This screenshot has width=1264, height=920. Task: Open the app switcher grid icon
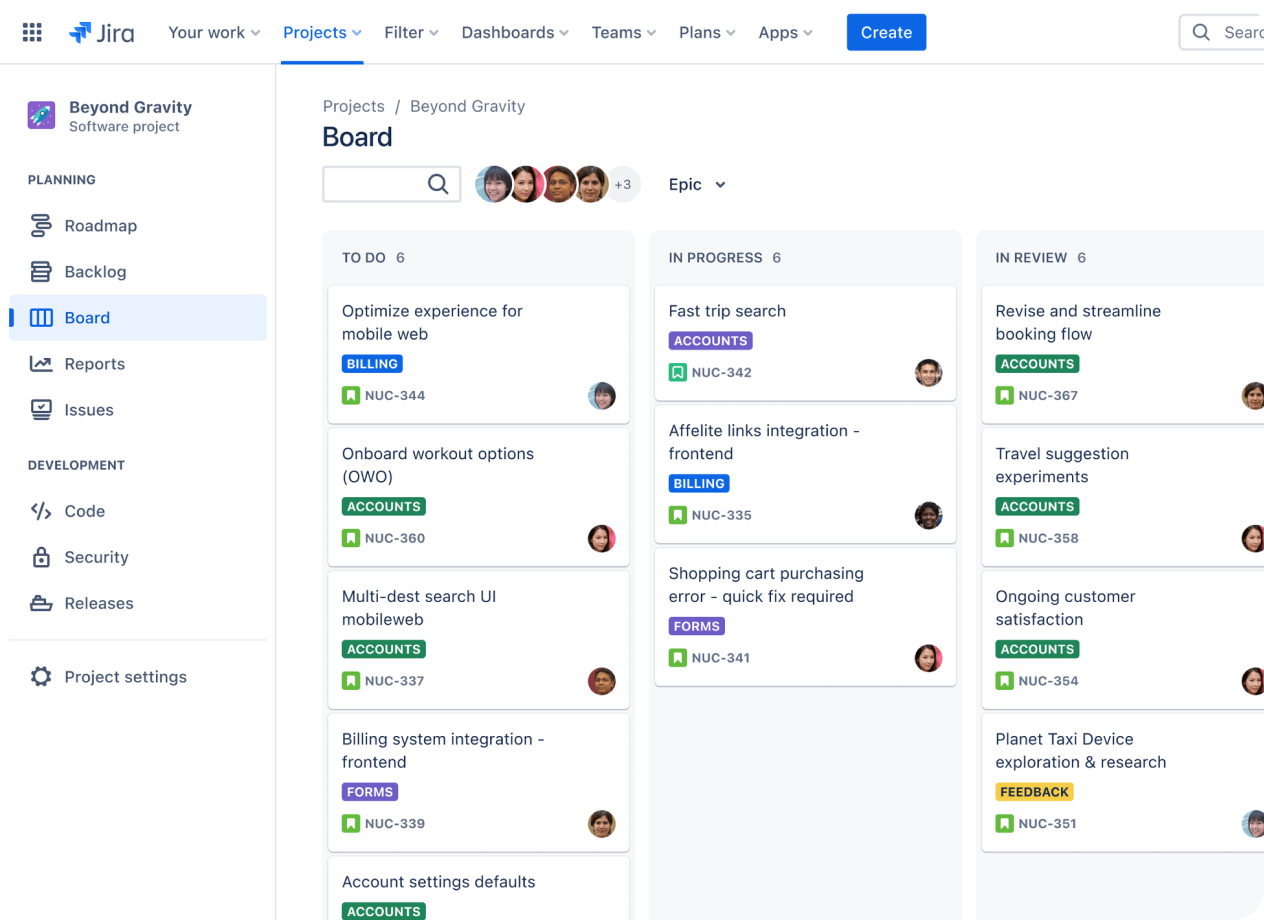[32, 32]
